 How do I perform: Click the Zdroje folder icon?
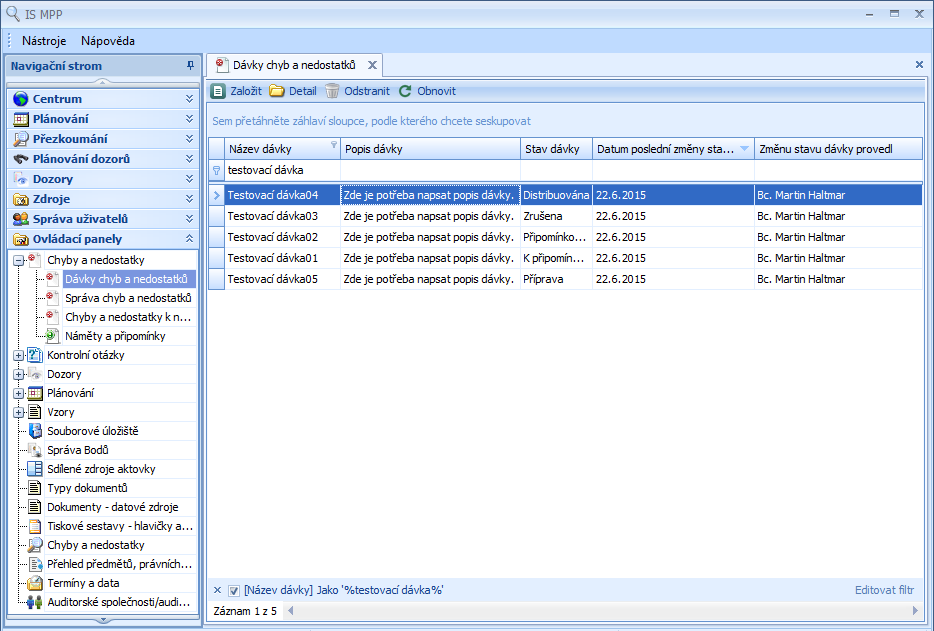[21, 199]
